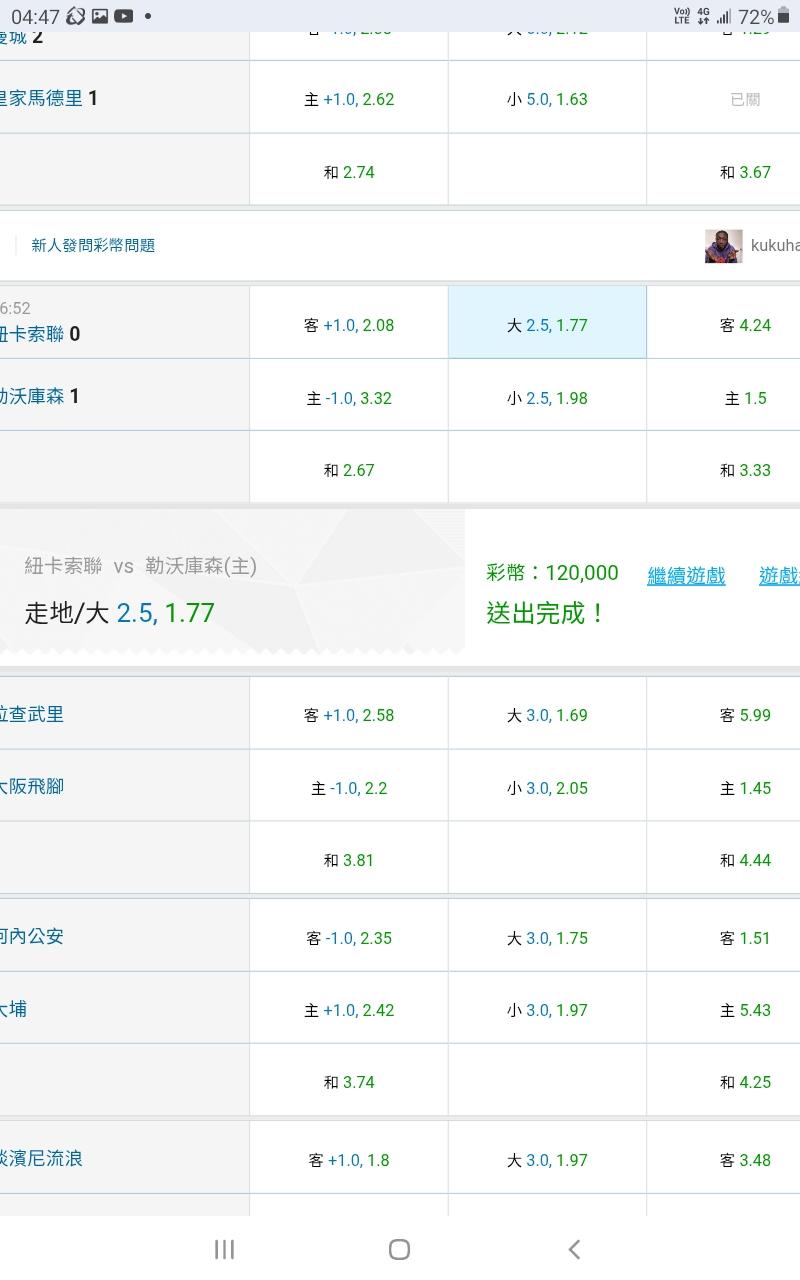
Task: Choose 小 3.0, 2.05 under odds
Action: [x=547, y=788]
